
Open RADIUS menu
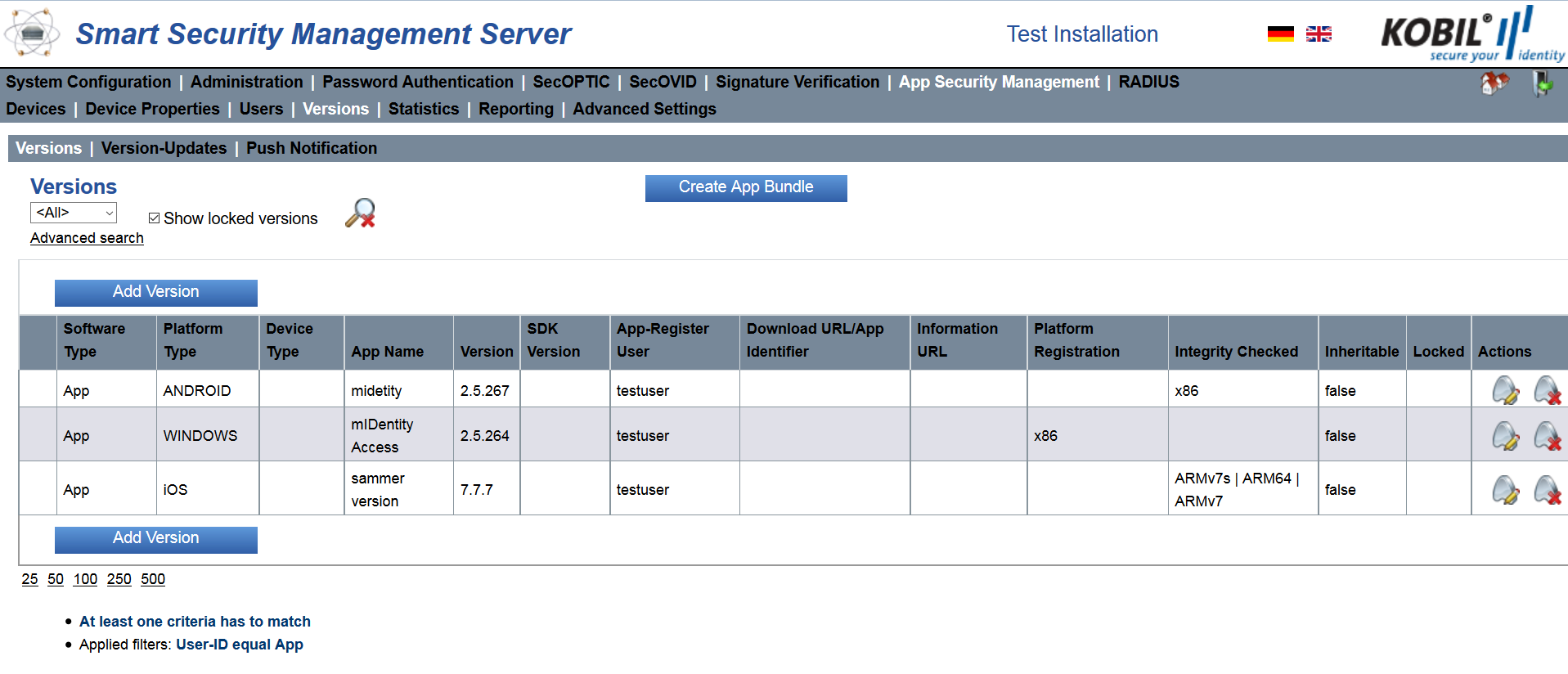click(1148, 82)
